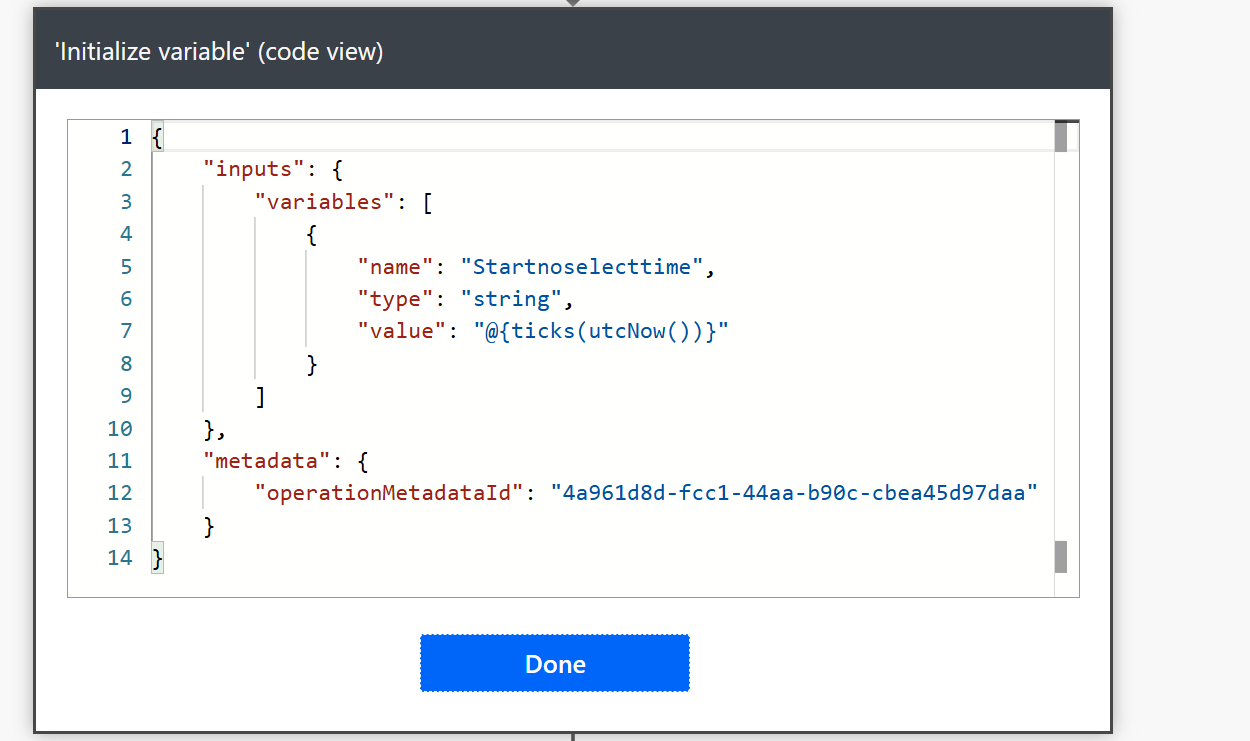Screen dimensions: 1250x741
Task: Click the lower scrollbar marker in the editor
Action: click(x=1061, y=557)
